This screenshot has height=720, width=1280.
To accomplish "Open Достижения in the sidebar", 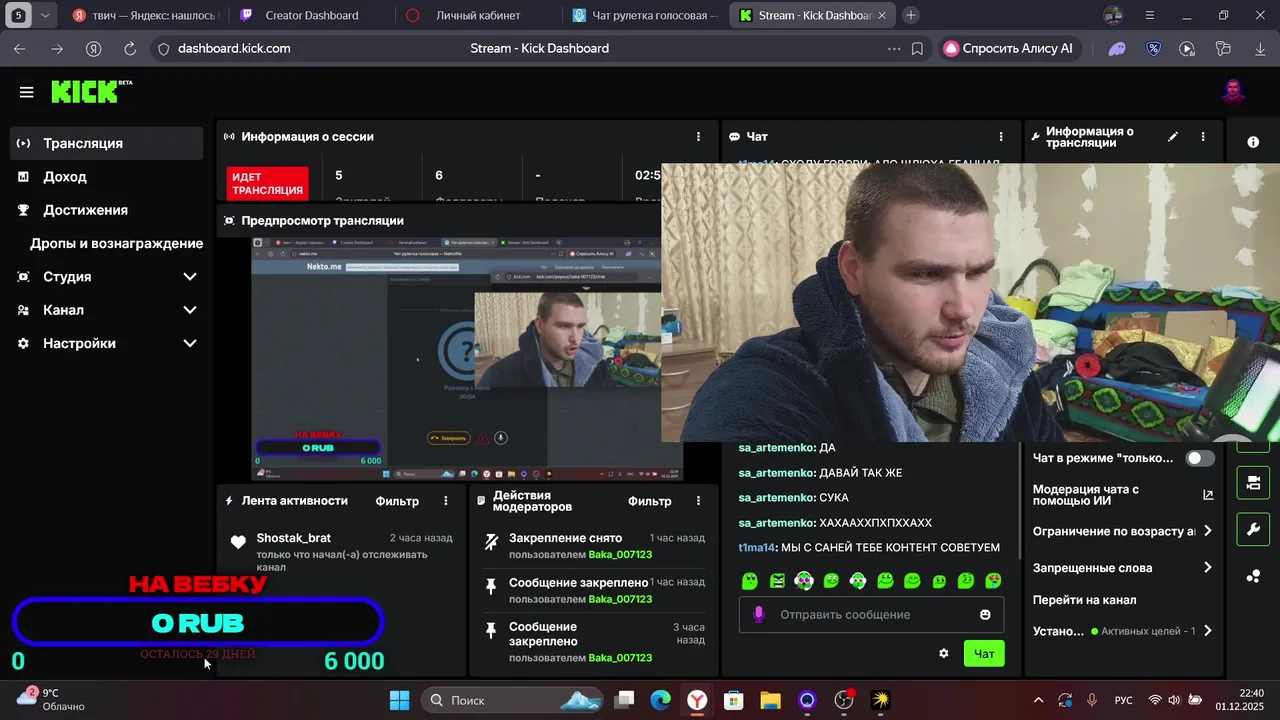I will coord(107,210).
